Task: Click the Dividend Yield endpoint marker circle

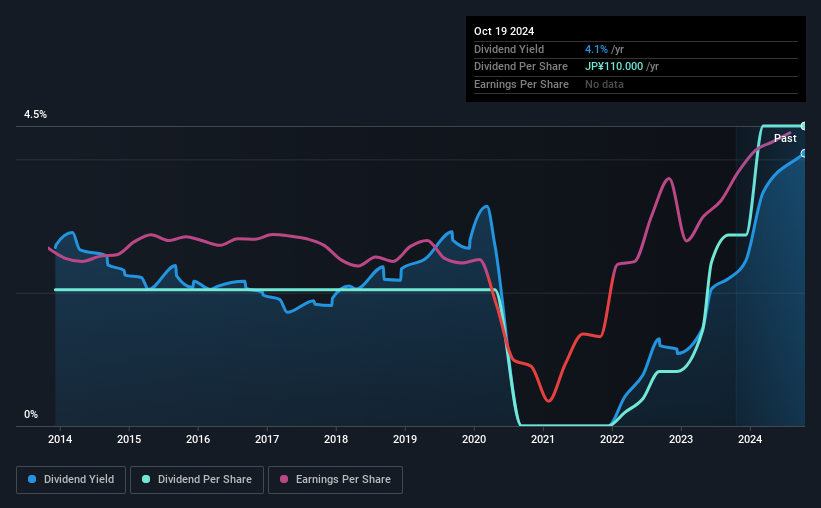Action: 803,153
